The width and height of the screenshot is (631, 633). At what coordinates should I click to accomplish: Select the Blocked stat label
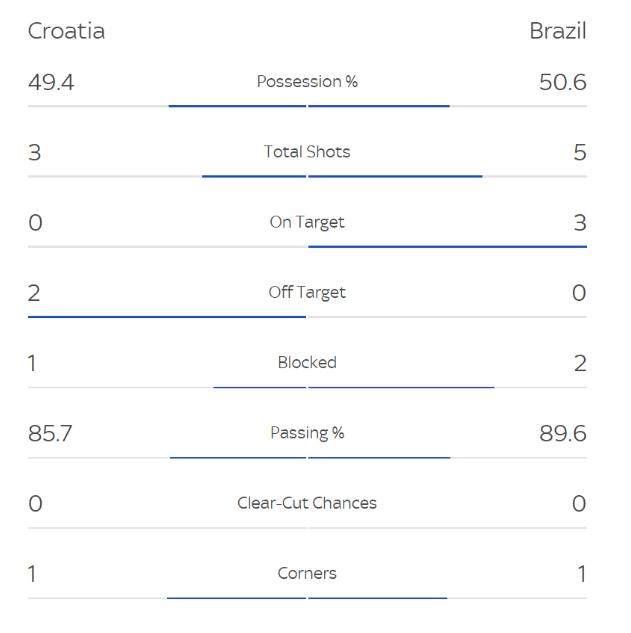[x=307, y=362]
